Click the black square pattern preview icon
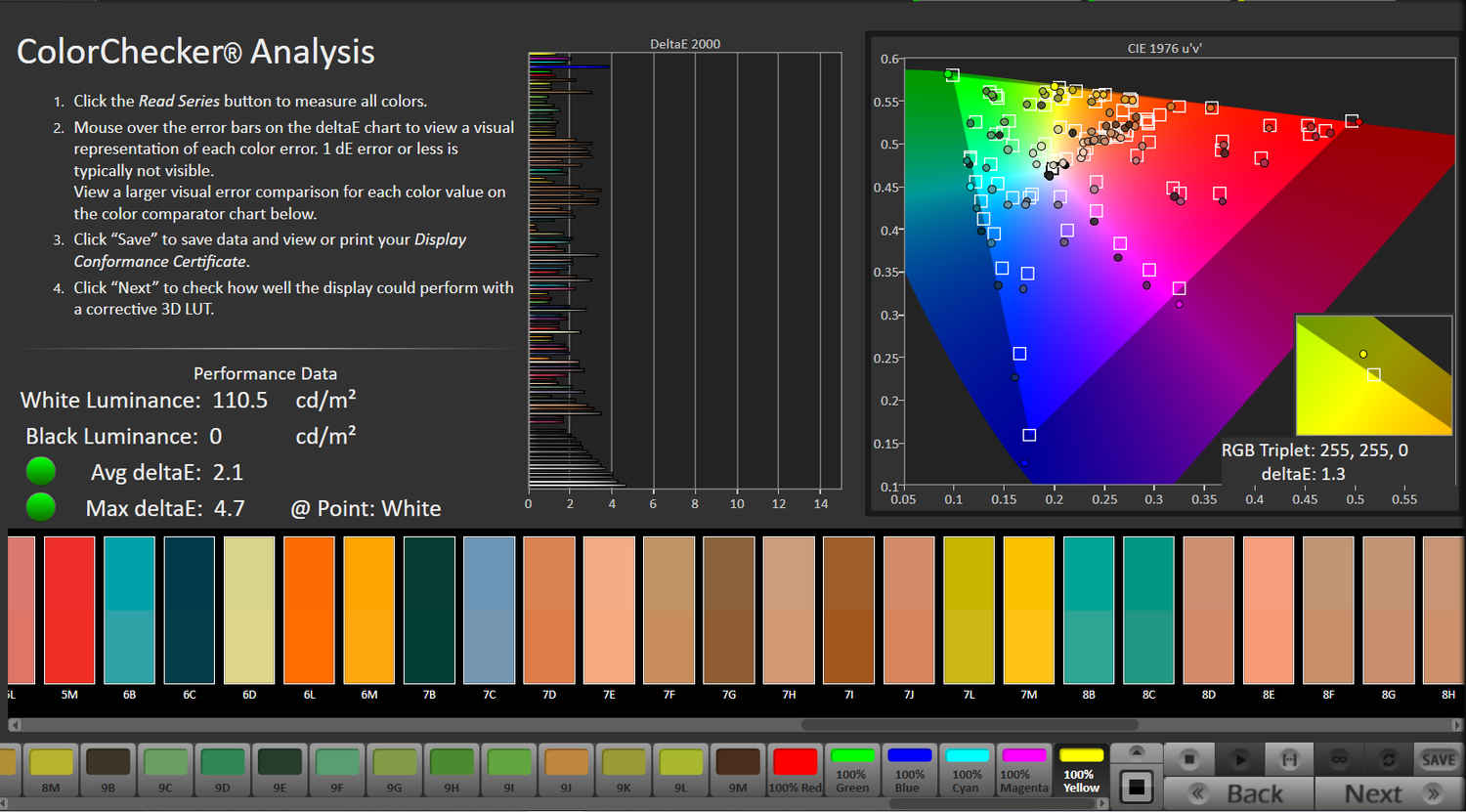Image resolution: width=1466 pixels, height=812 pixels. pyautogui.click(x=1136, y=787)
